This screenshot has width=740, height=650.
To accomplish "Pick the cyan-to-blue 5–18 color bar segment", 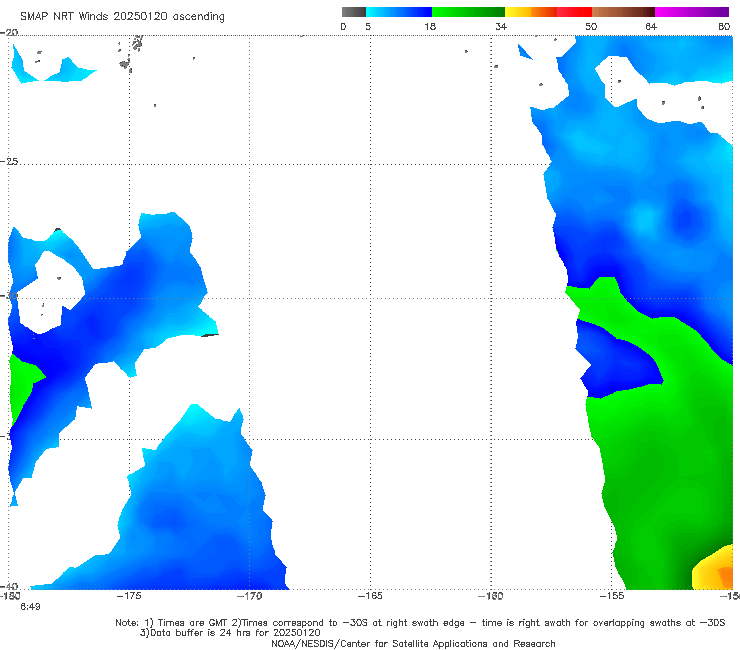I will pyautogui.click(x=399, y=12).
